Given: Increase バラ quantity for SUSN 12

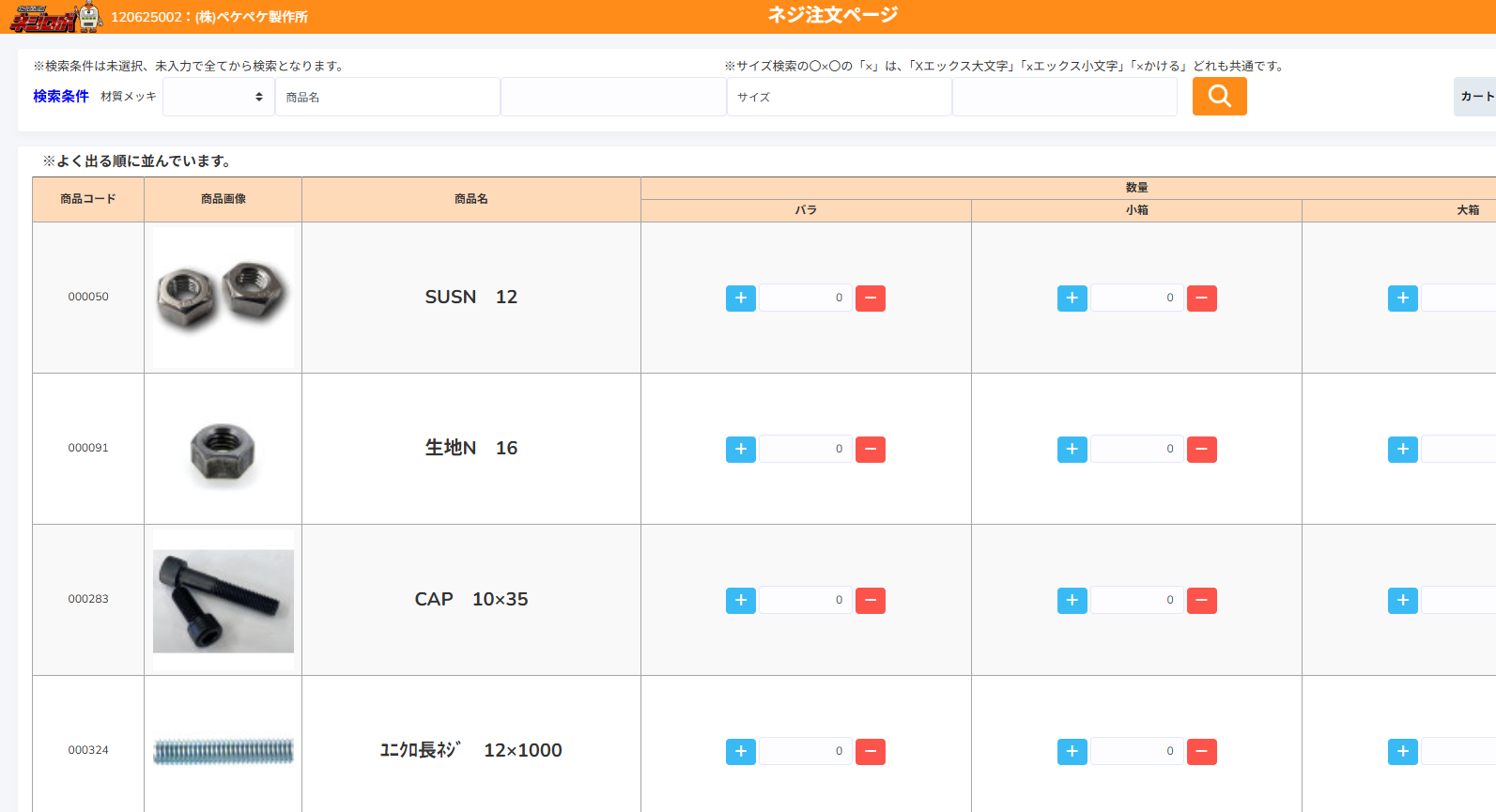Looking at the screenshot, I should (741, 299).
